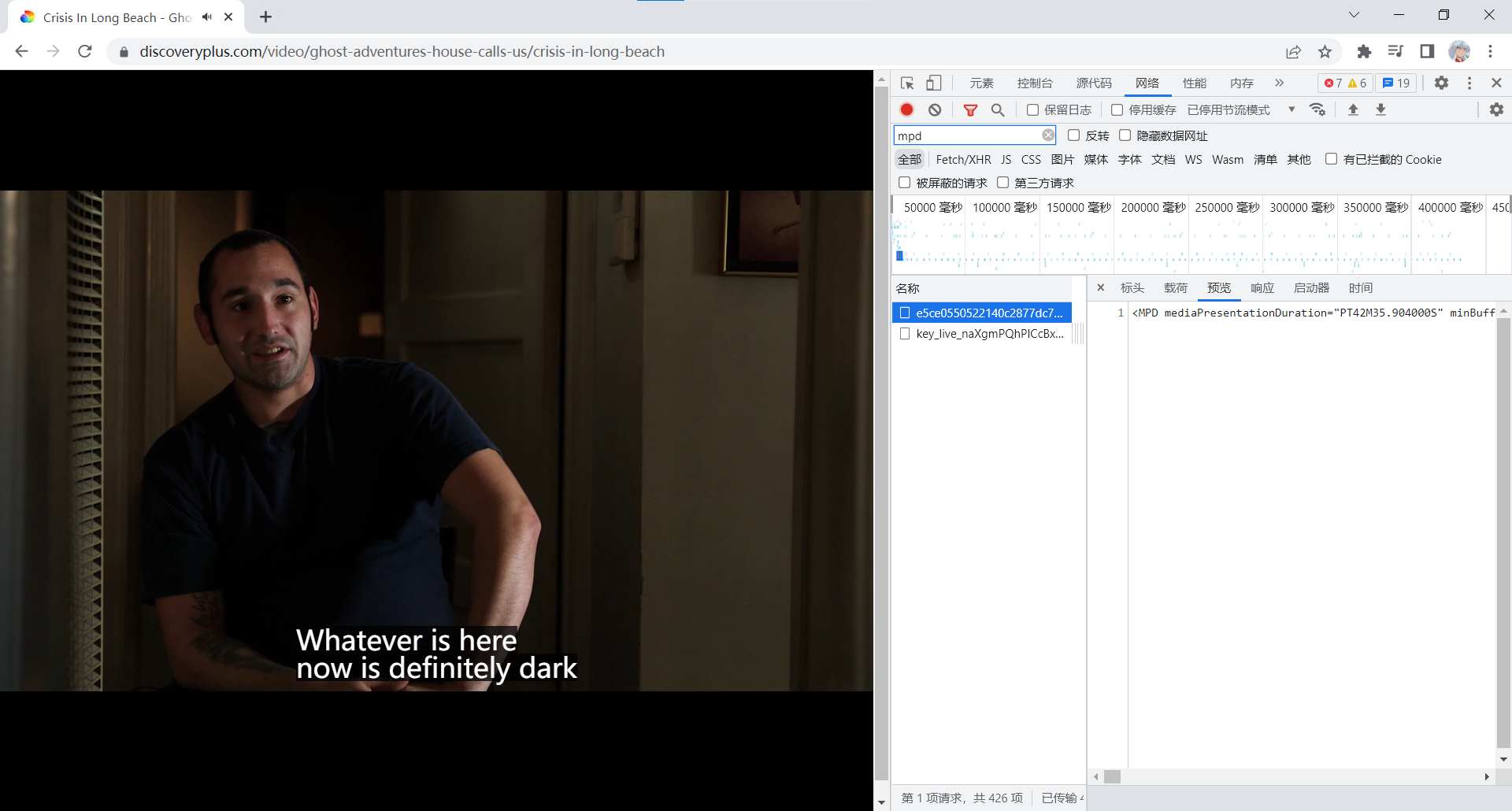Switch to the 控制台 tab

coord(1034,83)
